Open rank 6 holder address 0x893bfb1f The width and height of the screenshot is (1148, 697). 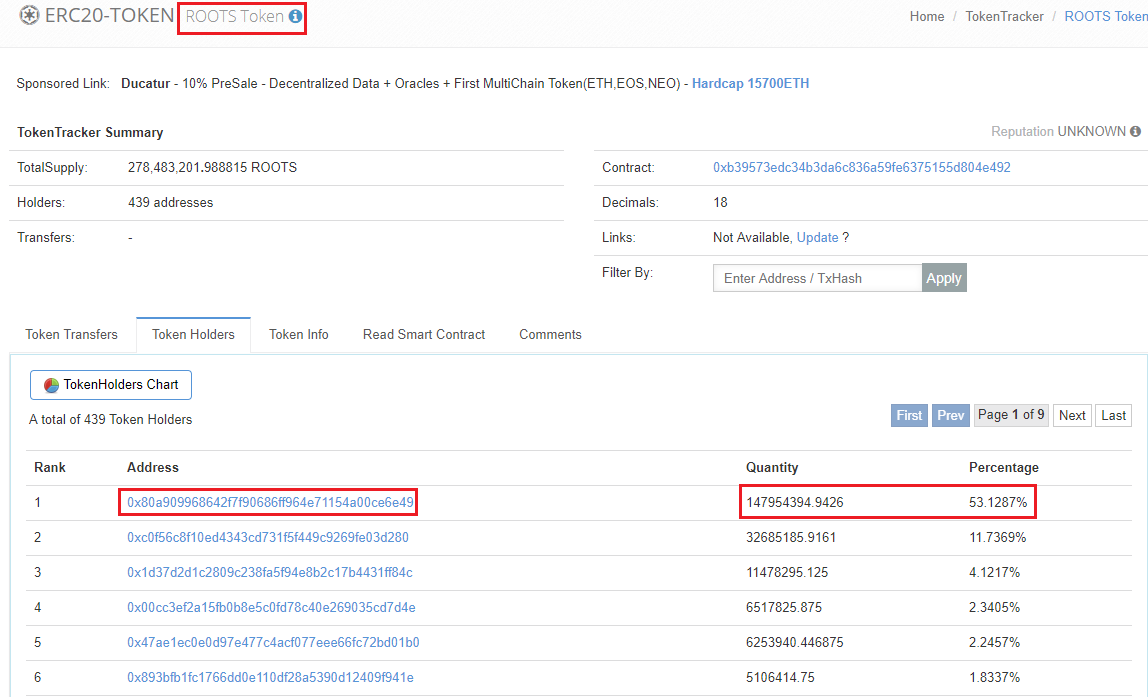(270, 678)
